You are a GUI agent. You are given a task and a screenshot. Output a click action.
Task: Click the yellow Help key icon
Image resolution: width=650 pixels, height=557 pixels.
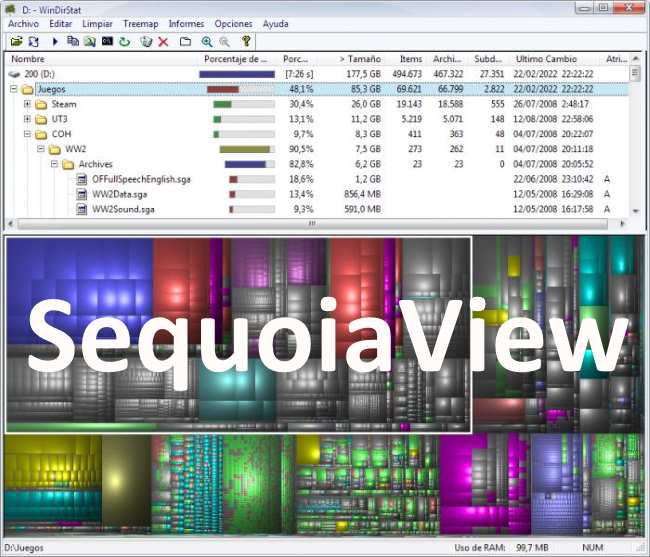coord(246,41)
